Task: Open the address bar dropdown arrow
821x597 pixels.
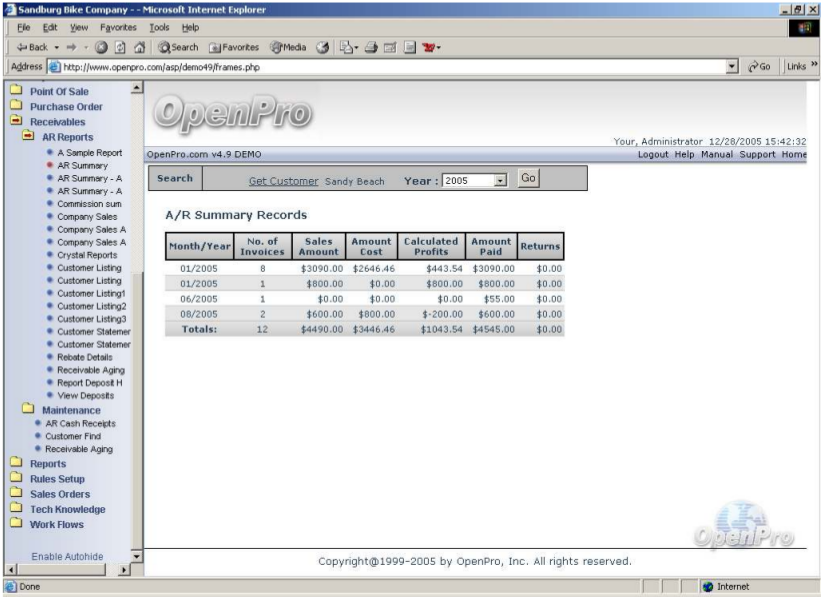Action: [x=732, y=66]
